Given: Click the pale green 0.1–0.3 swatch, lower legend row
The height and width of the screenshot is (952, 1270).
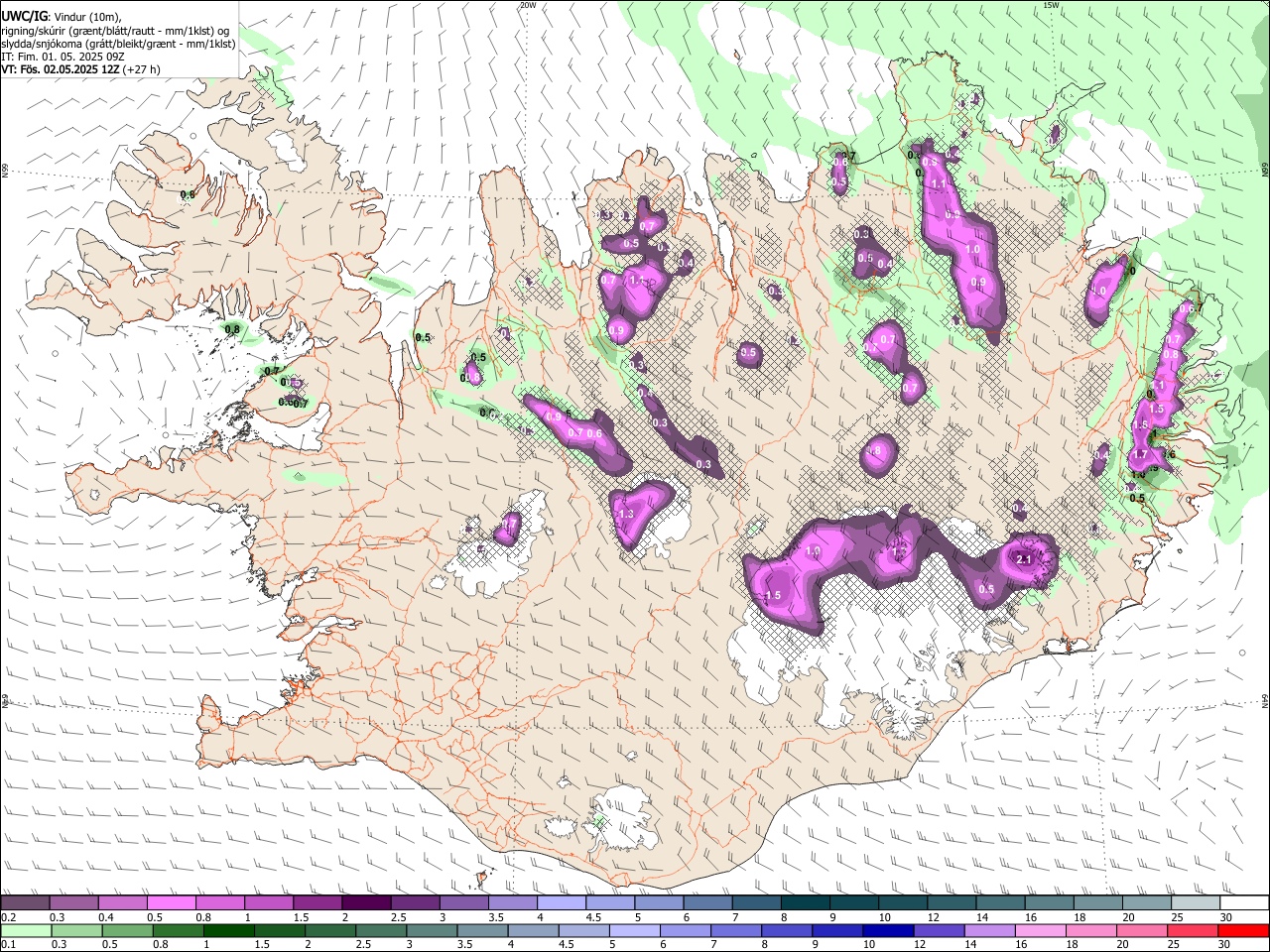Looking at the screenshot, I should 26,930.
